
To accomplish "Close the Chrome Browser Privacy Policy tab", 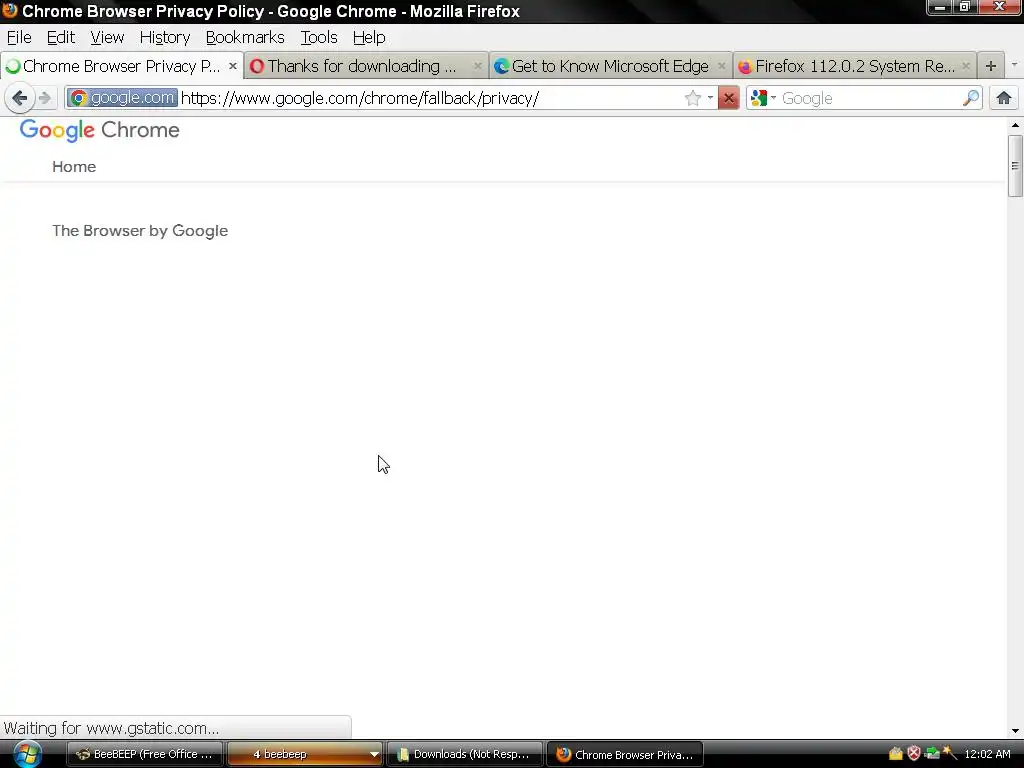I will 232,66.
